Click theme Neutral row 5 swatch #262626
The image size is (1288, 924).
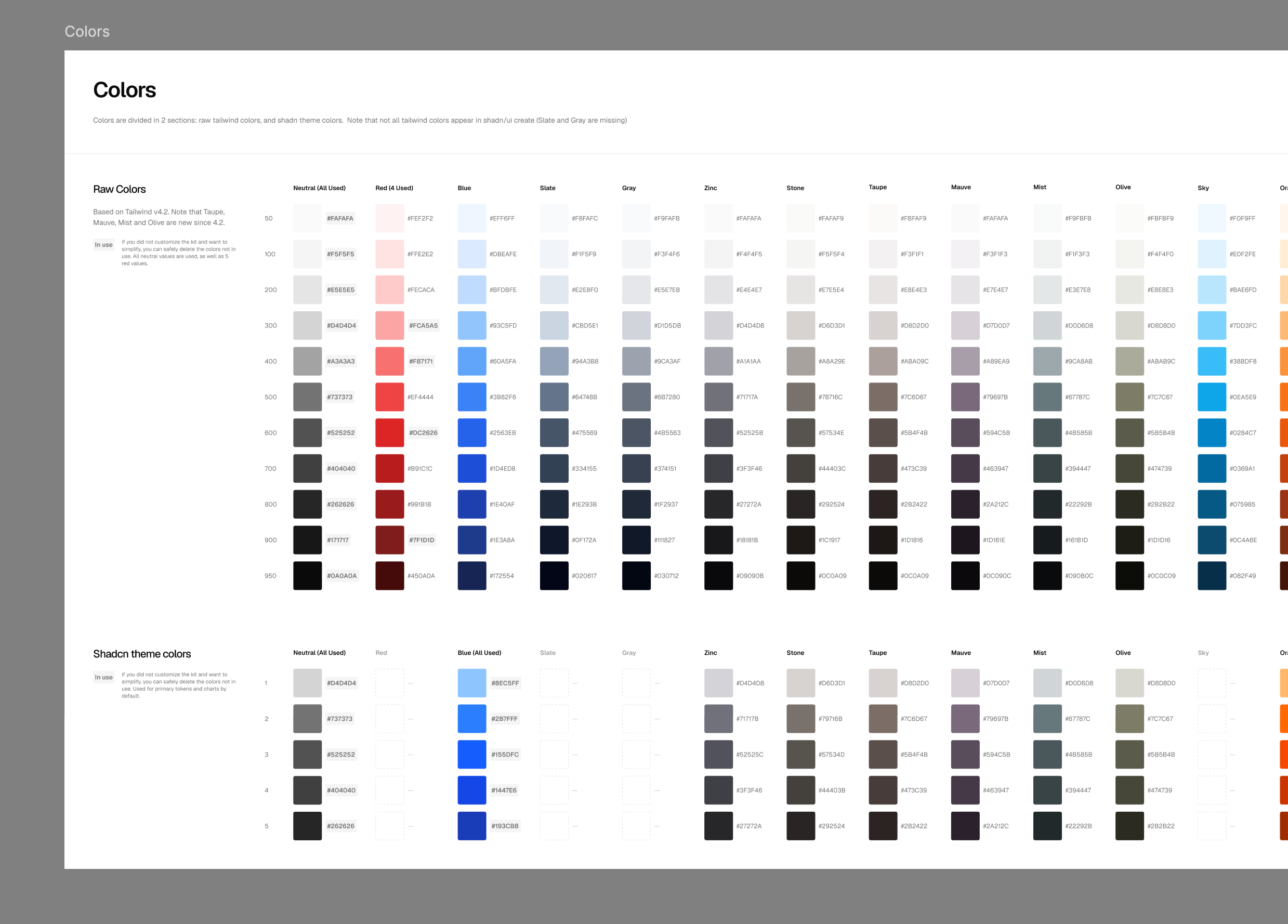point(307,826)
